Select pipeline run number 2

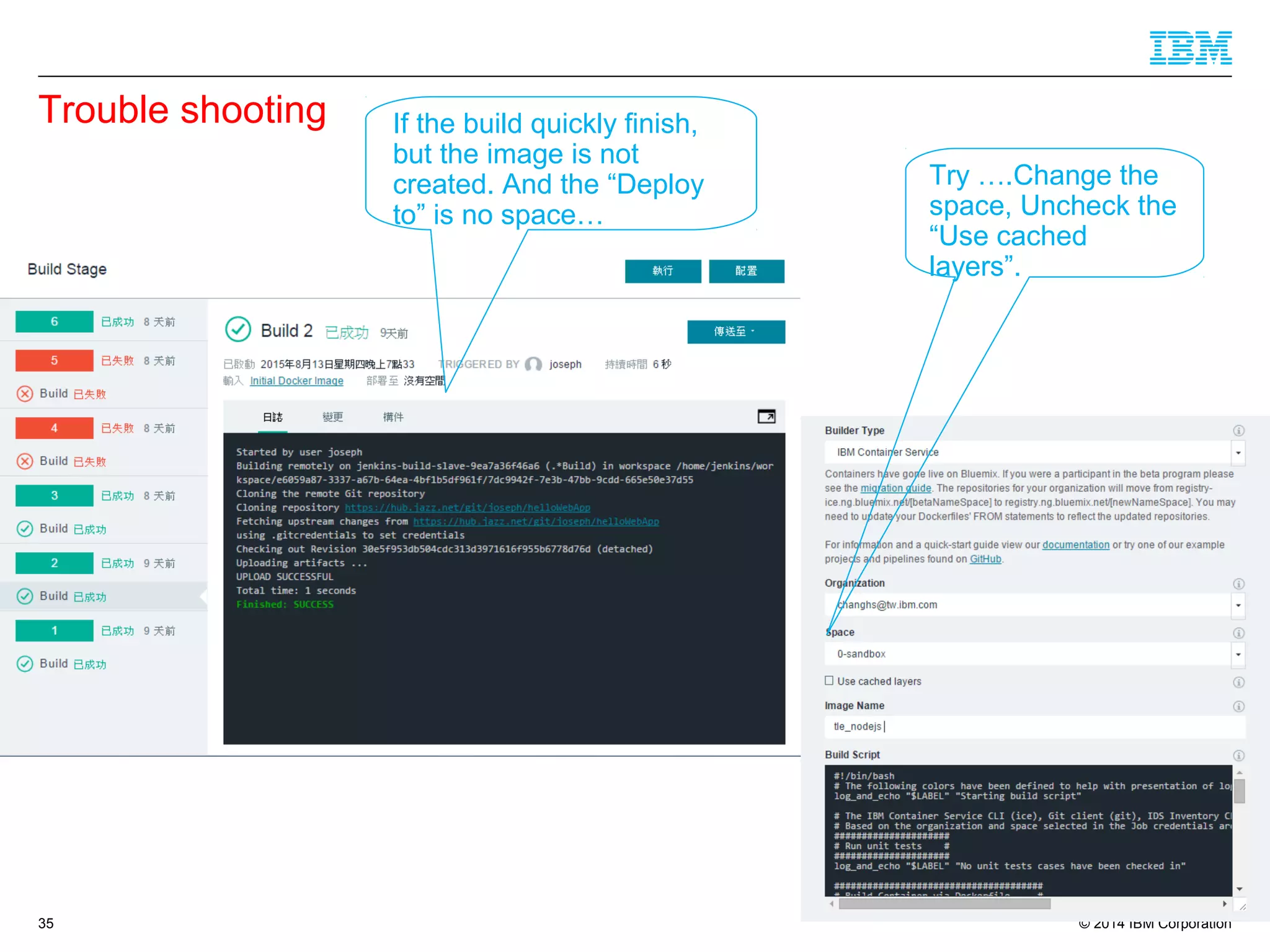(55, 563)
